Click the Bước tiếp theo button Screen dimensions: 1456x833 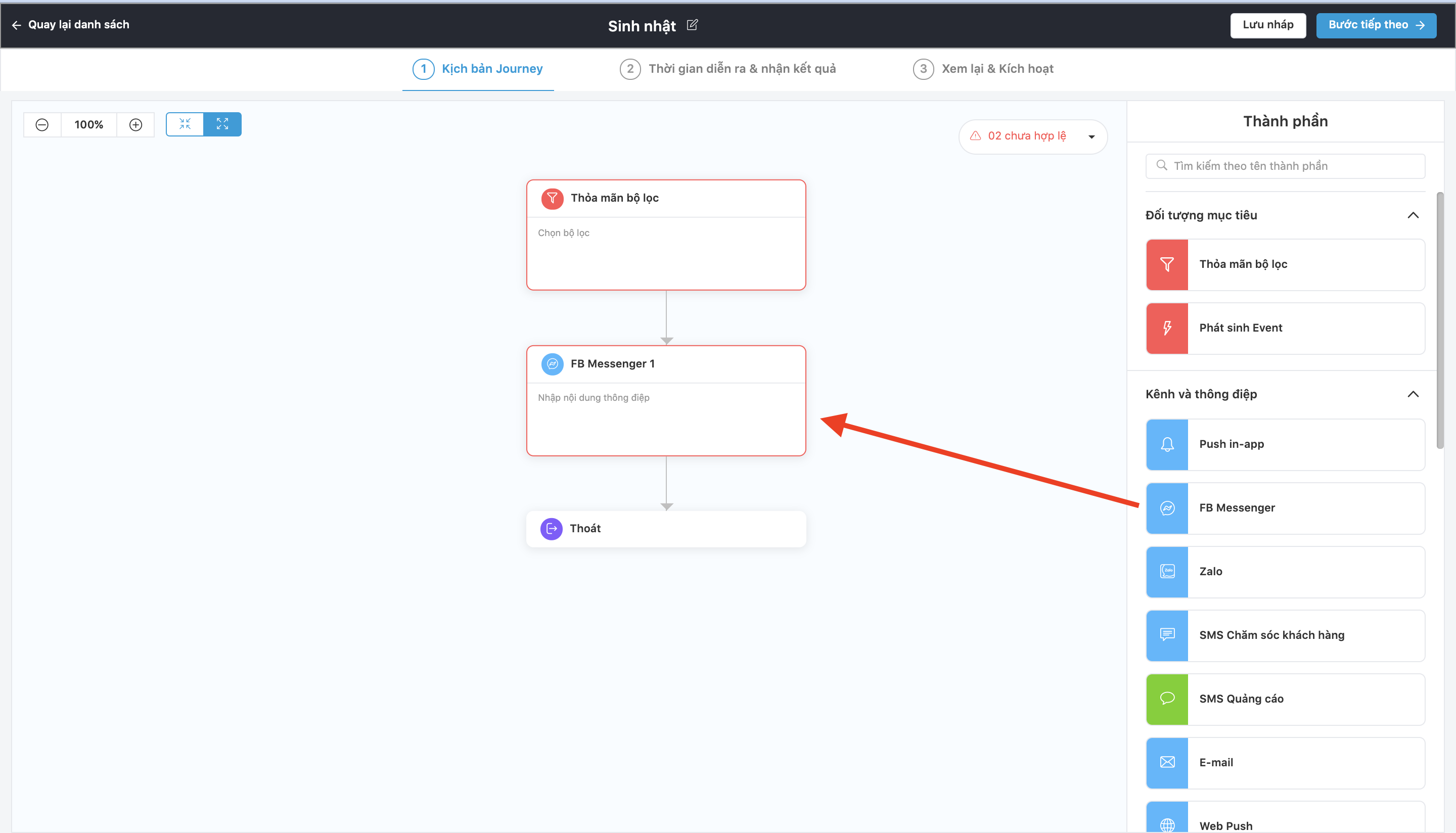point(1376,25)
